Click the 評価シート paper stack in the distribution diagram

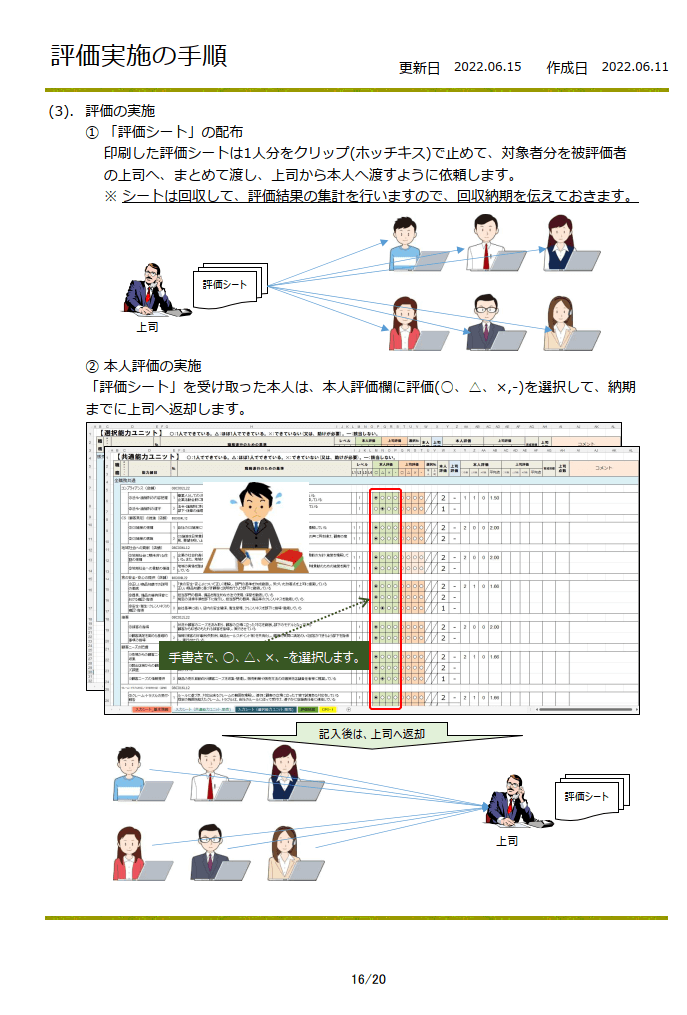[x=230, y=285]
